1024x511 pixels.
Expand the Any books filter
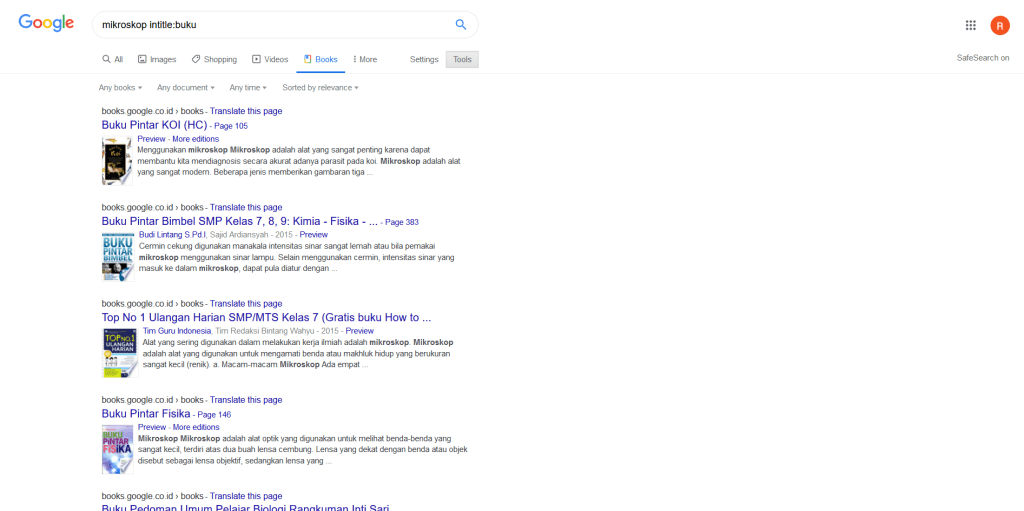pos(120,87)
